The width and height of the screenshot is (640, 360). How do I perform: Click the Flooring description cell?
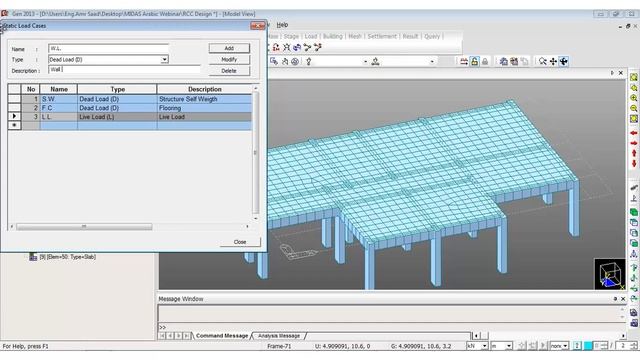(x=204, y=108)
